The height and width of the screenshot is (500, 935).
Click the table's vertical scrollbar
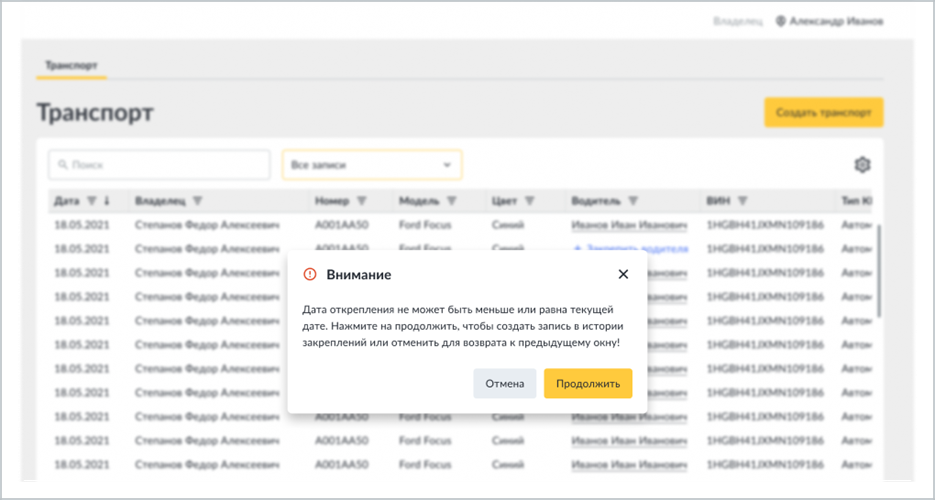[x=880, y=271]
